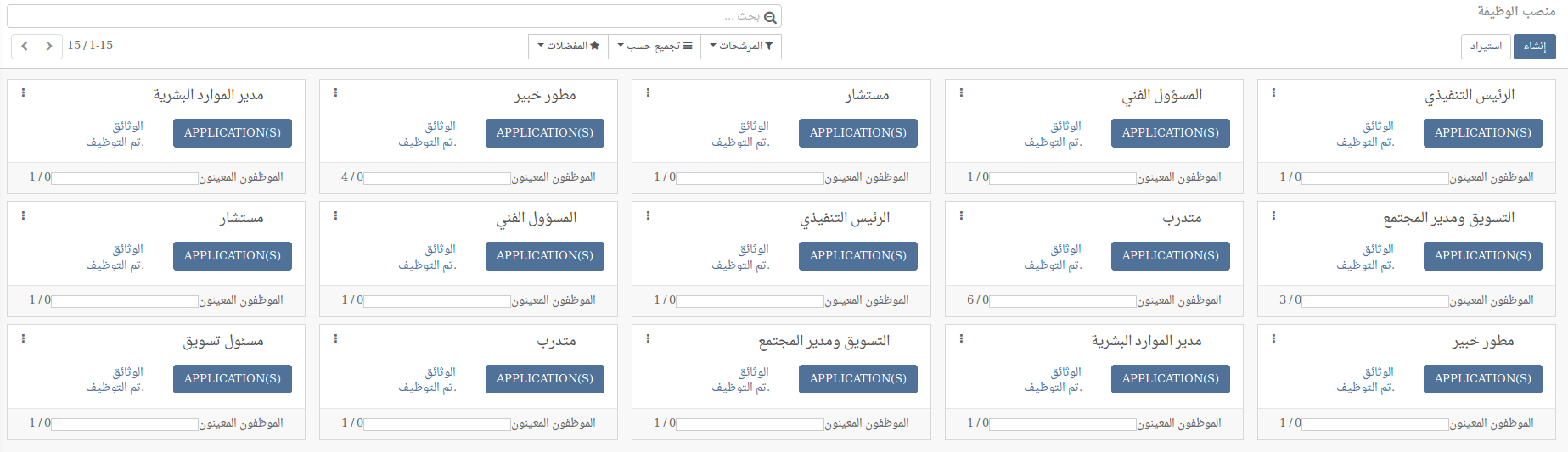The image size is (1568, 452).
Task: Click the استيراد import button
Action: [x=1486, y=46]
